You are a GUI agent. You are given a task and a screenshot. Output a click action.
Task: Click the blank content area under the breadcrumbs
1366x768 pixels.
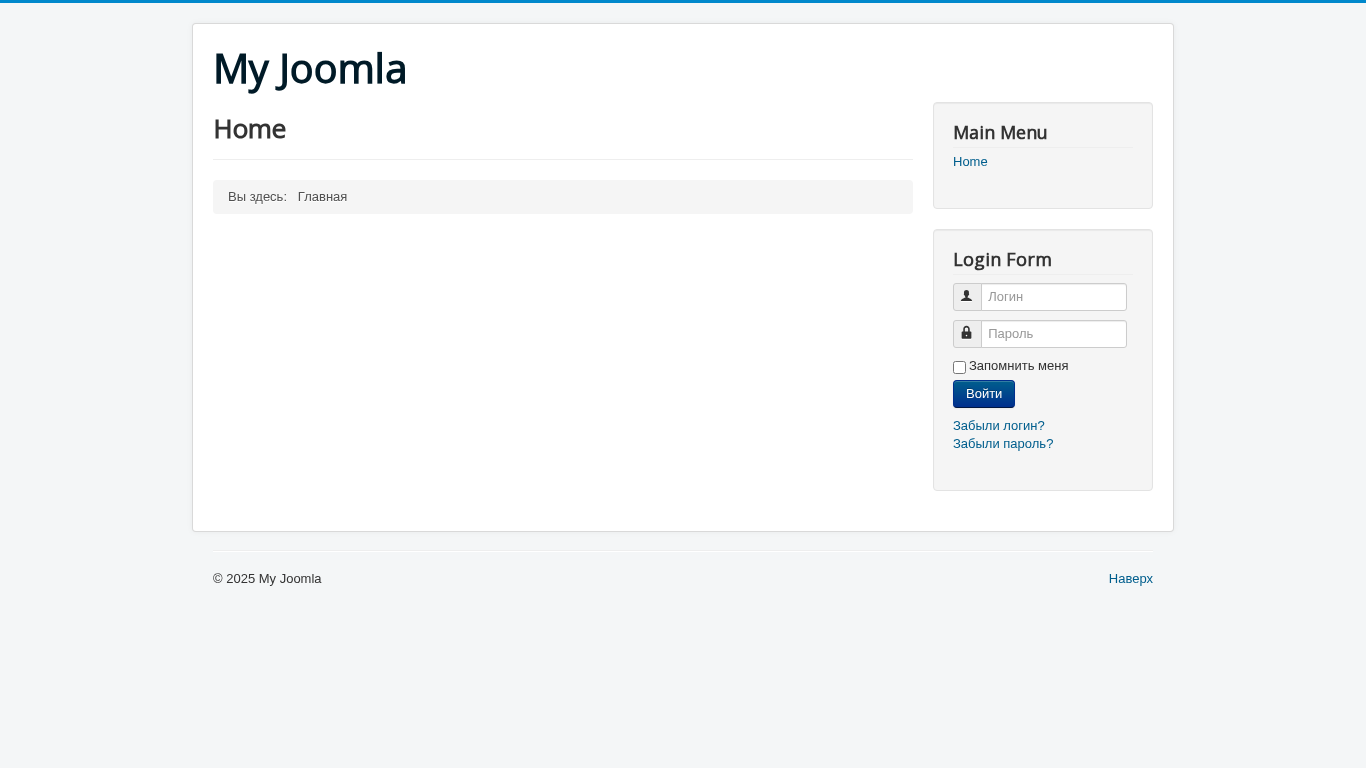point(560,360)
